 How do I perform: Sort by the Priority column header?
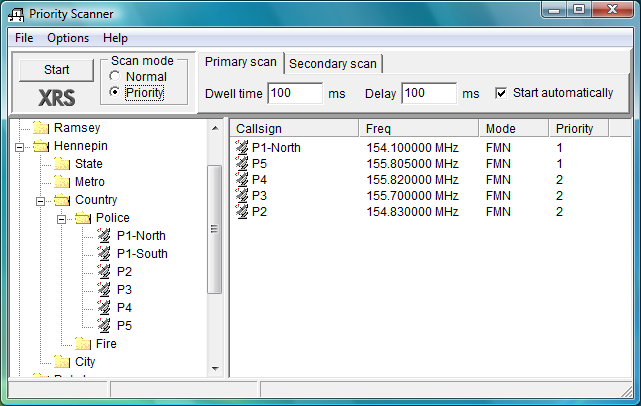pyautogui.click(x=578, y=129)
